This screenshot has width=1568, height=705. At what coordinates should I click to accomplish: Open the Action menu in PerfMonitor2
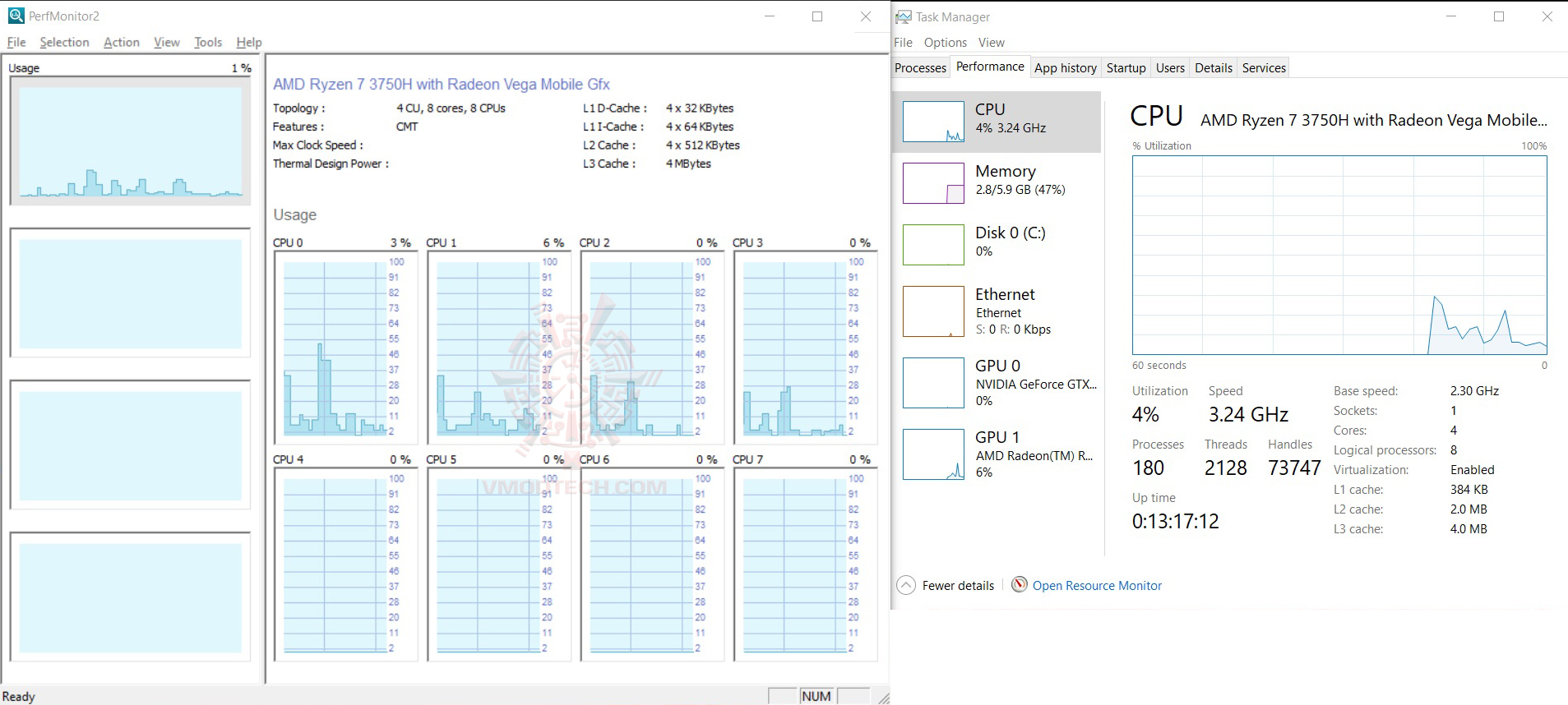(x=122, y=43)
